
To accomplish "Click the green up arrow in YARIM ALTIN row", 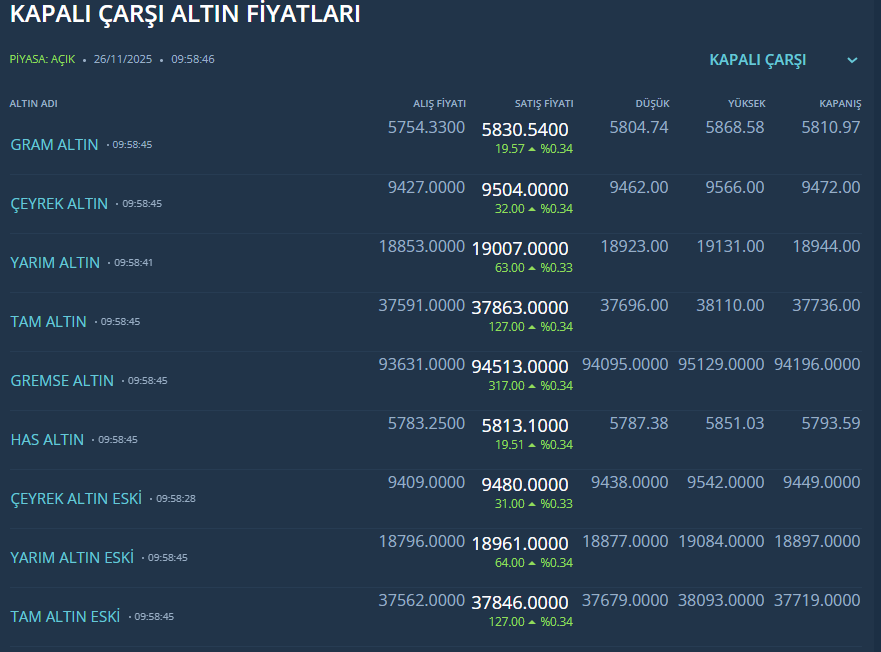I will (x=532, y=268).
